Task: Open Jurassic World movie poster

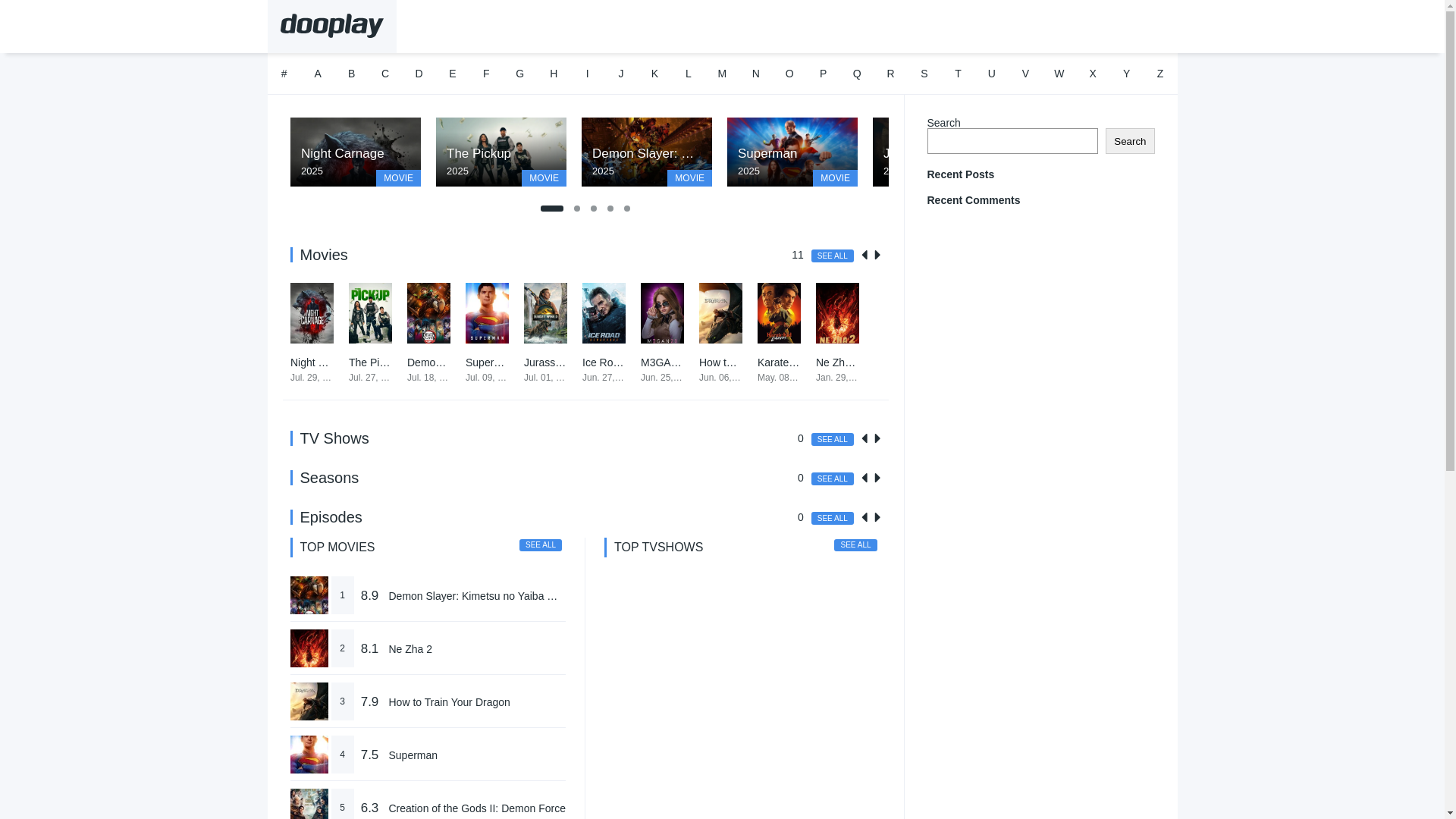Action: 545,313
